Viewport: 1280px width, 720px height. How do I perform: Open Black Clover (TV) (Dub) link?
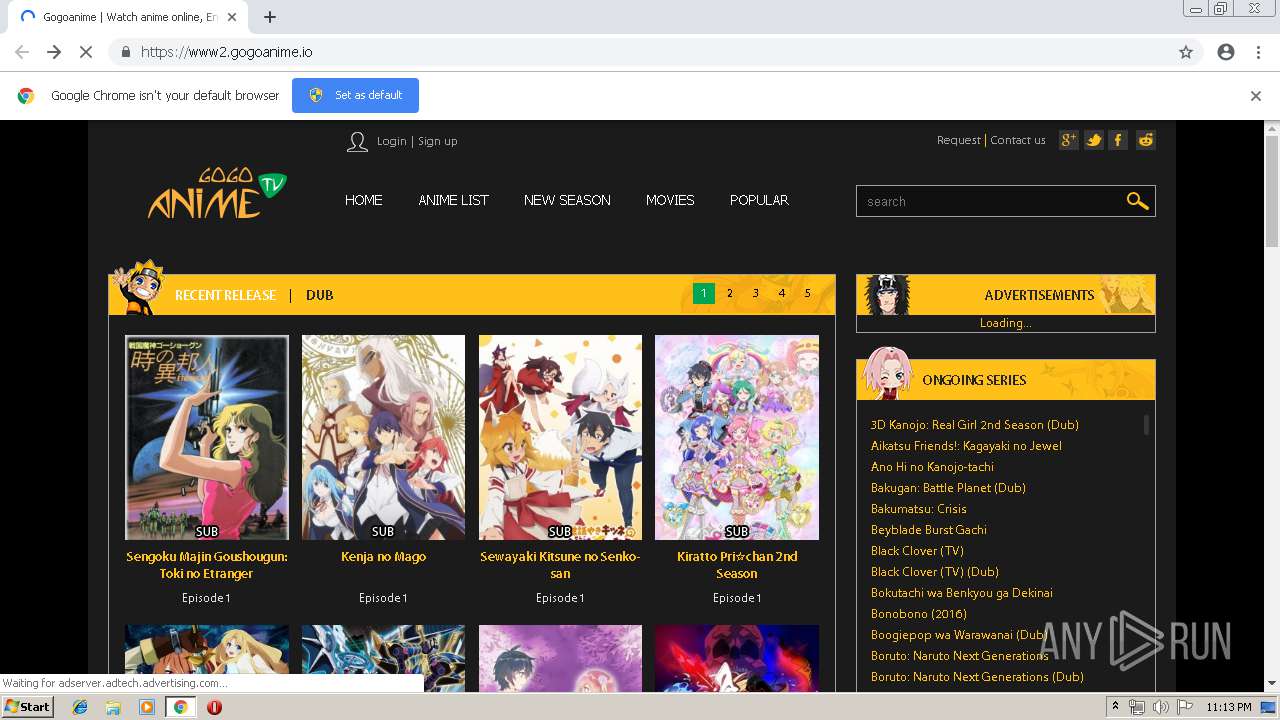pyautogui.click(x=935, y=572)
